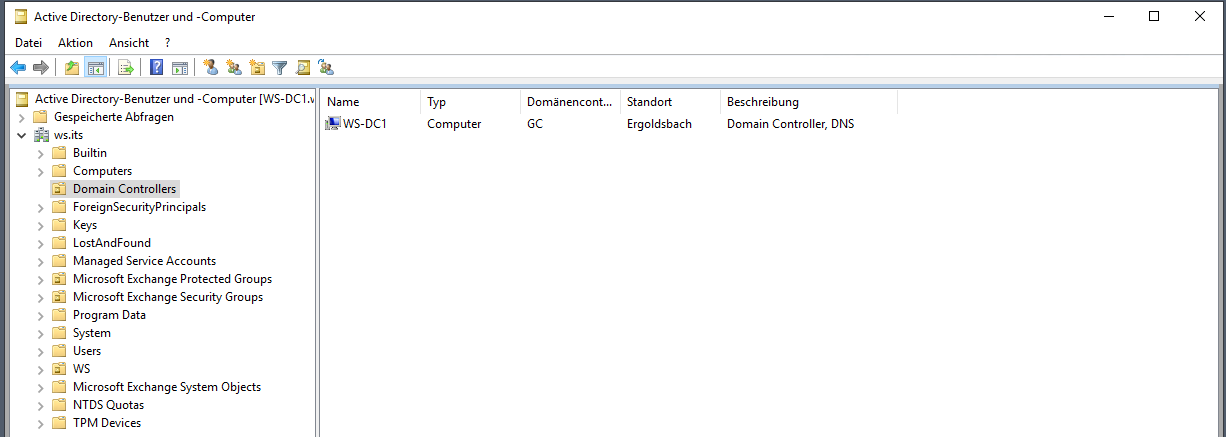
Task: Open the Aktion menu
Action: 75,43
